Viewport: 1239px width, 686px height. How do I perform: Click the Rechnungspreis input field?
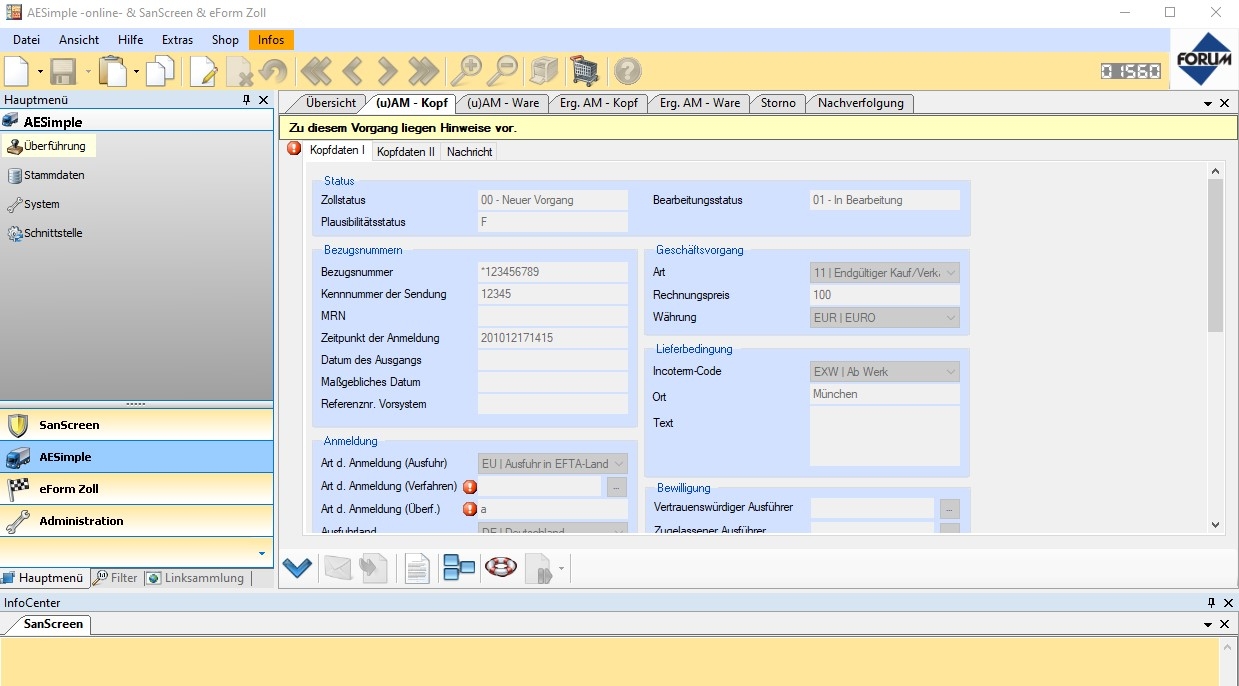coord(885,295)
